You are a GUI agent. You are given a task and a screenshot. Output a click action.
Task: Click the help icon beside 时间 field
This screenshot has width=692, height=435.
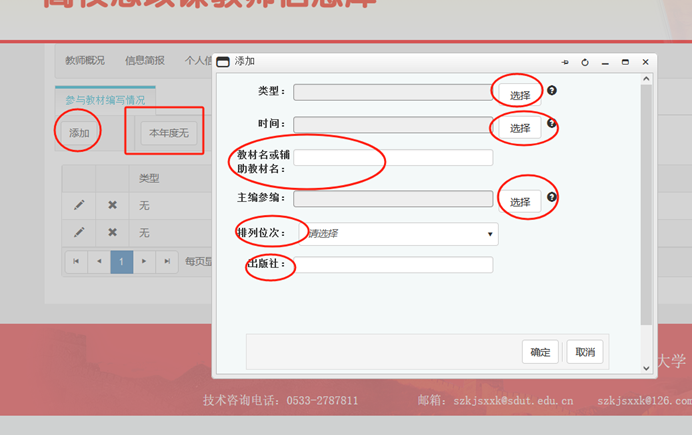coord(552,124)
